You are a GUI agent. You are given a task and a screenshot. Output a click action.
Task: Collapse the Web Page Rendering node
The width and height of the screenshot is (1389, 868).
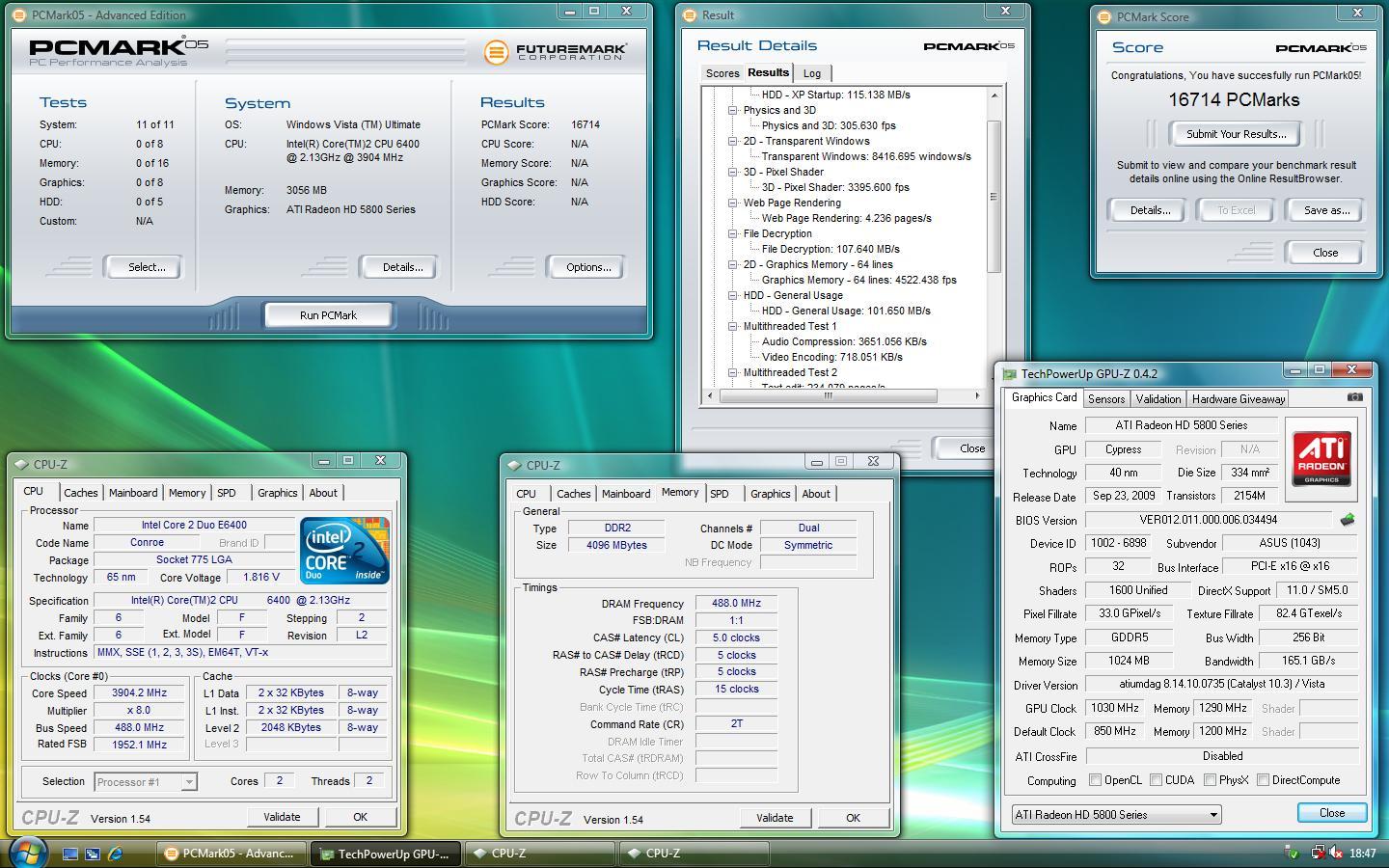[x=733, y=203]
